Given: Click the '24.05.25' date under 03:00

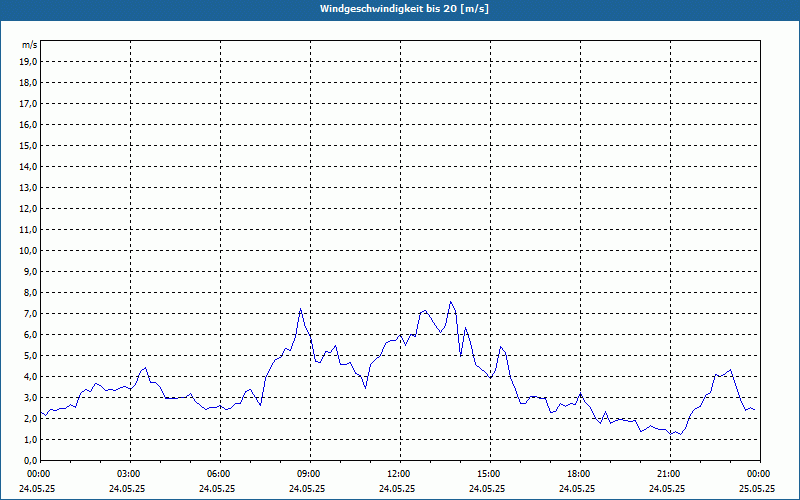Looking at the screenshot, I should pyautogui.click(x=127, y=488).
